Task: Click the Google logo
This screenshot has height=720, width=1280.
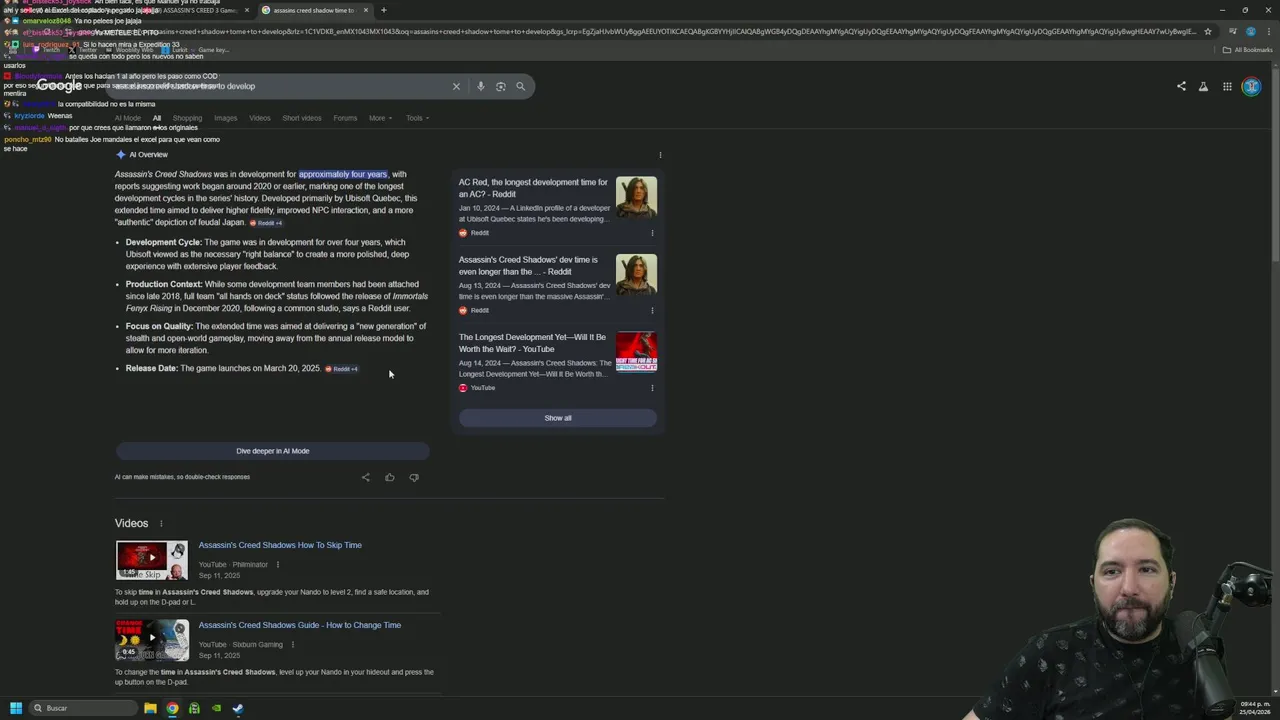Action: coord(59,86)
